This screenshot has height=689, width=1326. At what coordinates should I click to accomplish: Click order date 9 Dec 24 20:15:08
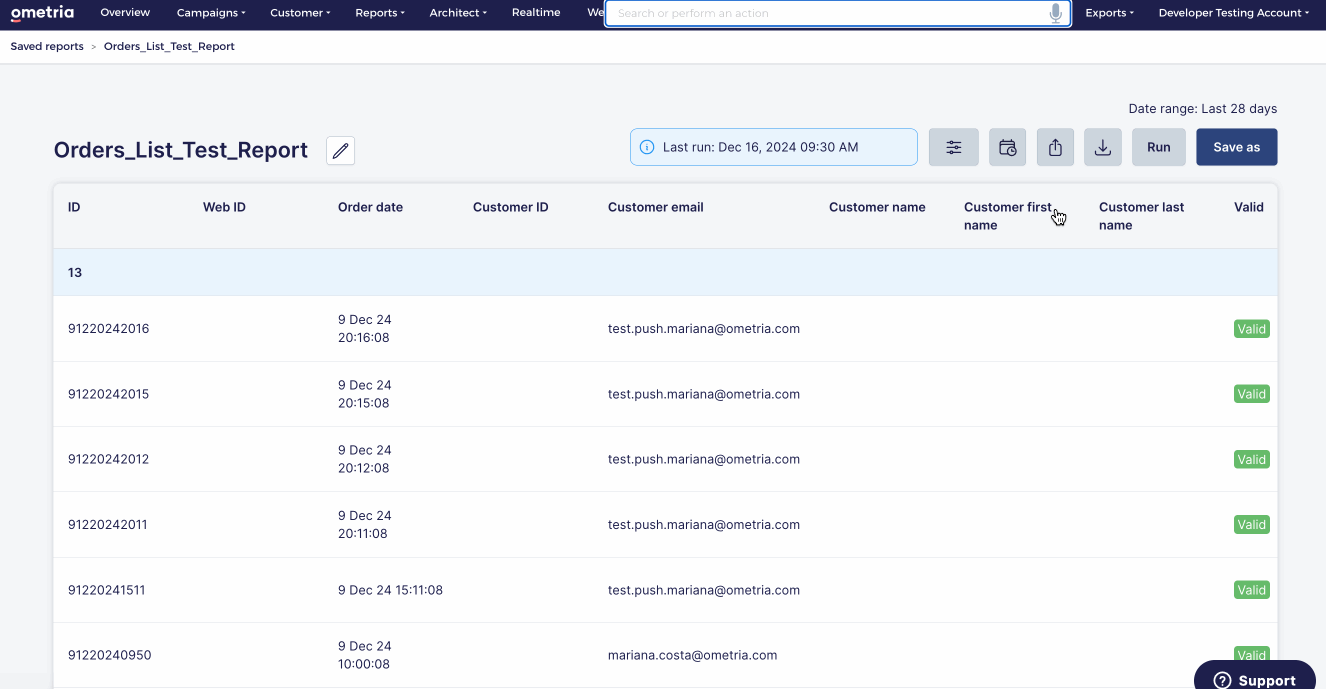[x=365, y=394]
